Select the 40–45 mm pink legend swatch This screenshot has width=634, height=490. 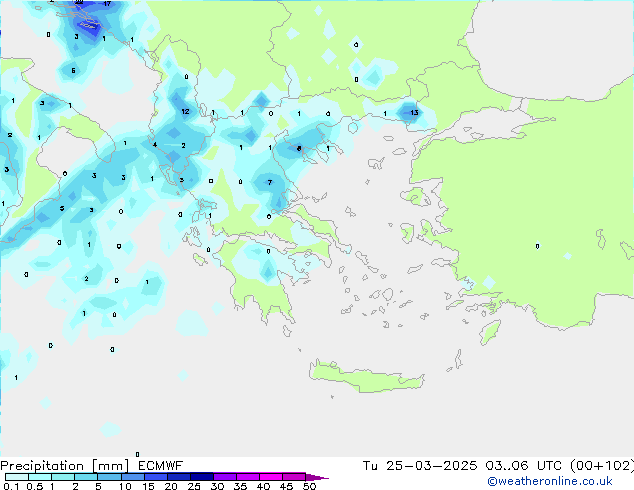(271, 477)
